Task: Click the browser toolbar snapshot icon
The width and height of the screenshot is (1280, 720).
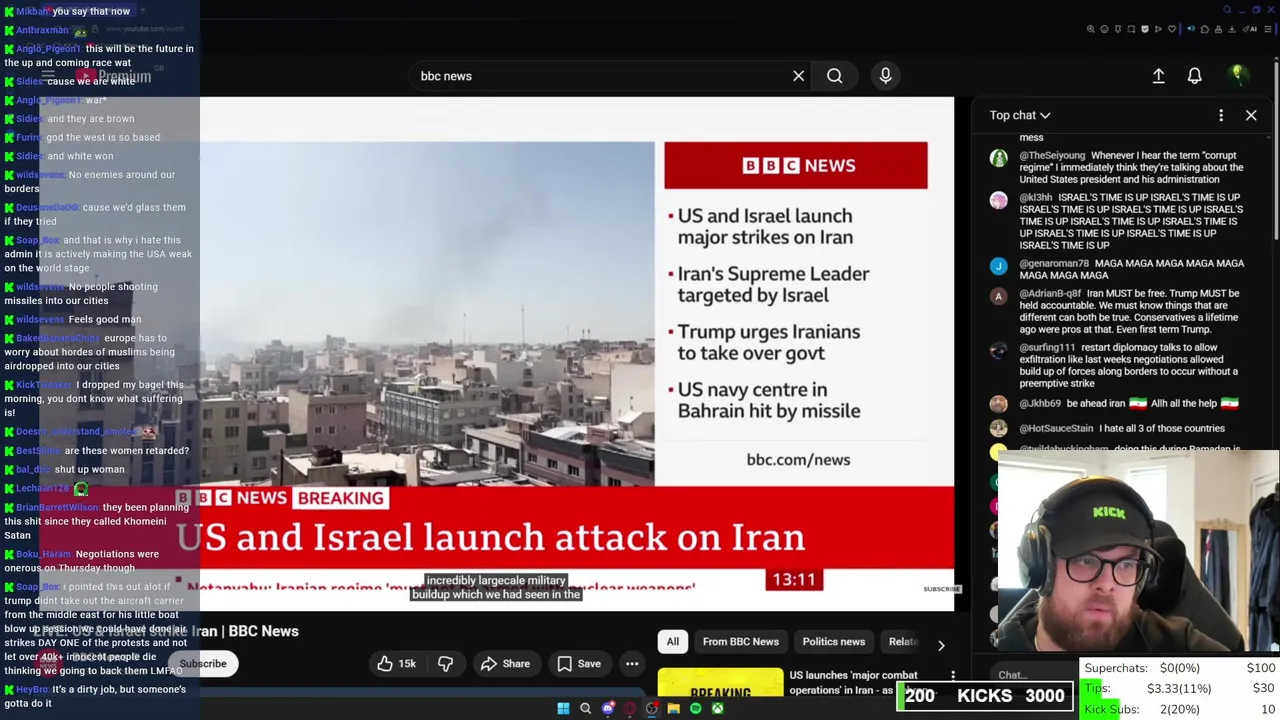Action: (x=1131, y=29)
